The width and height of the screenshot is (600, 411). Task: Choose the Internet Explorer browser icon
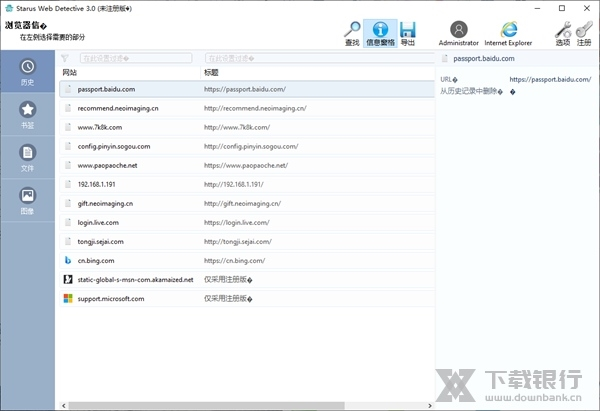pyautogui.click(x=508, y=33)
